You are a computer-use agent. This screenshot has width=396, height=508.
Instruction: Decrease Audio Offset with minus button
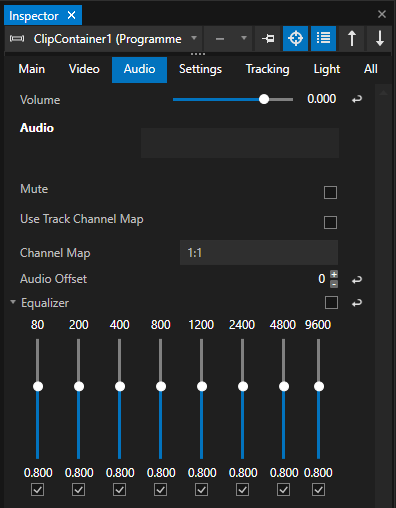(x=334, y=284)
